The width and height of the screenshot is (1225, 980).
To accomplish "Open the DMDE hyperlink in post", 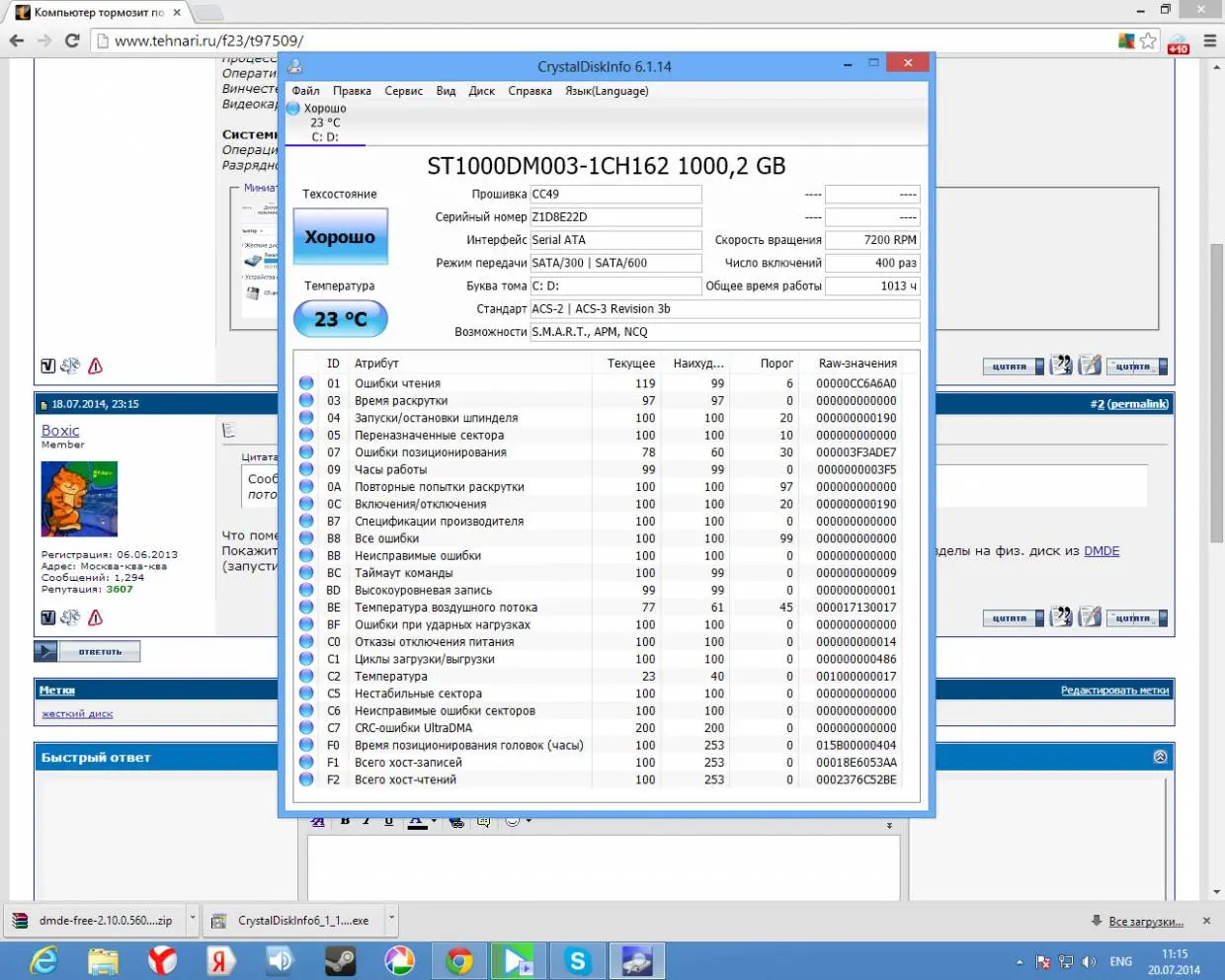I will [1102, 551].
